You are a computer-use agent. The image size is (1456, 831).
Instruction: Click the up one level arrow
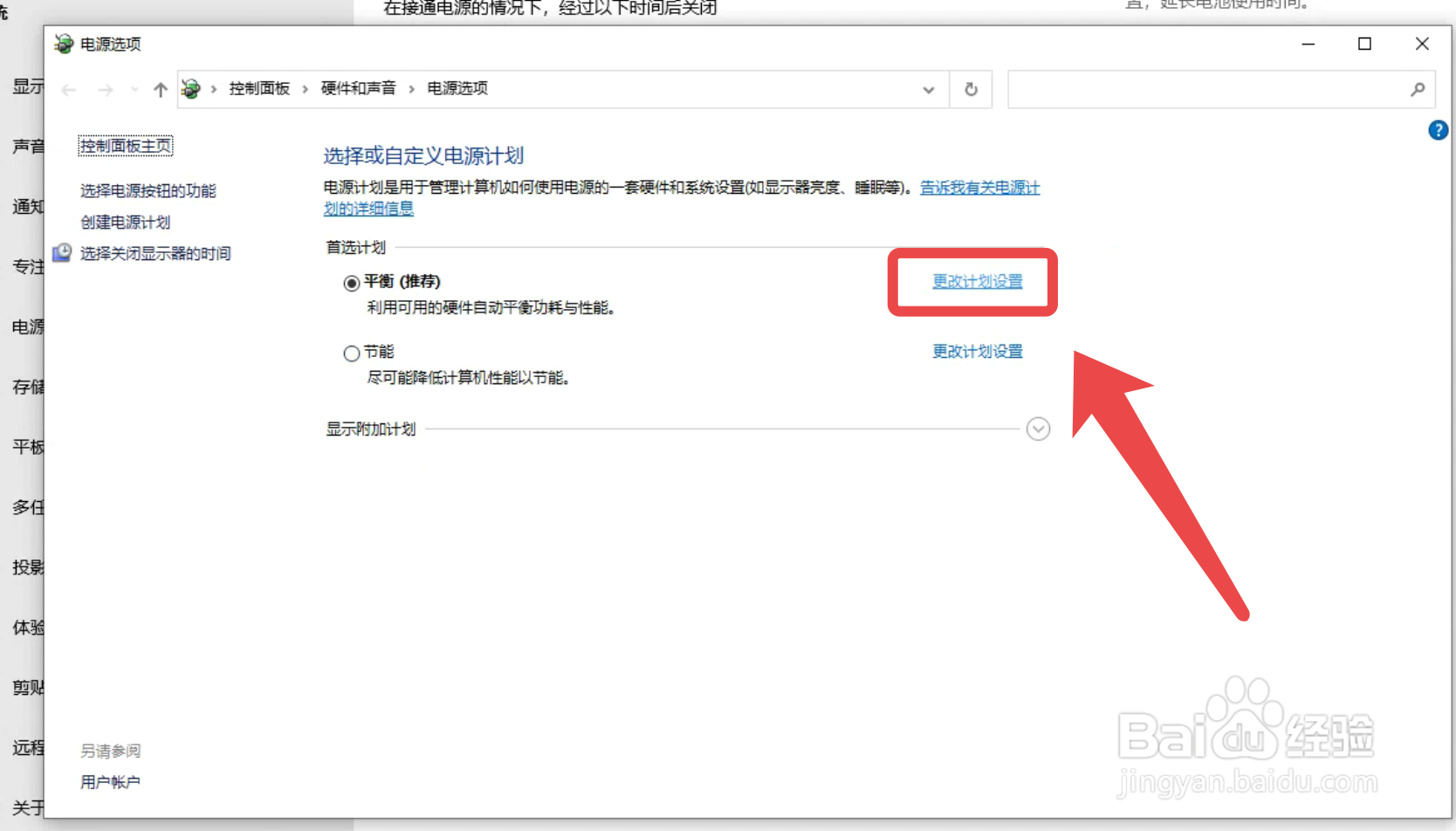pos(161,89)
